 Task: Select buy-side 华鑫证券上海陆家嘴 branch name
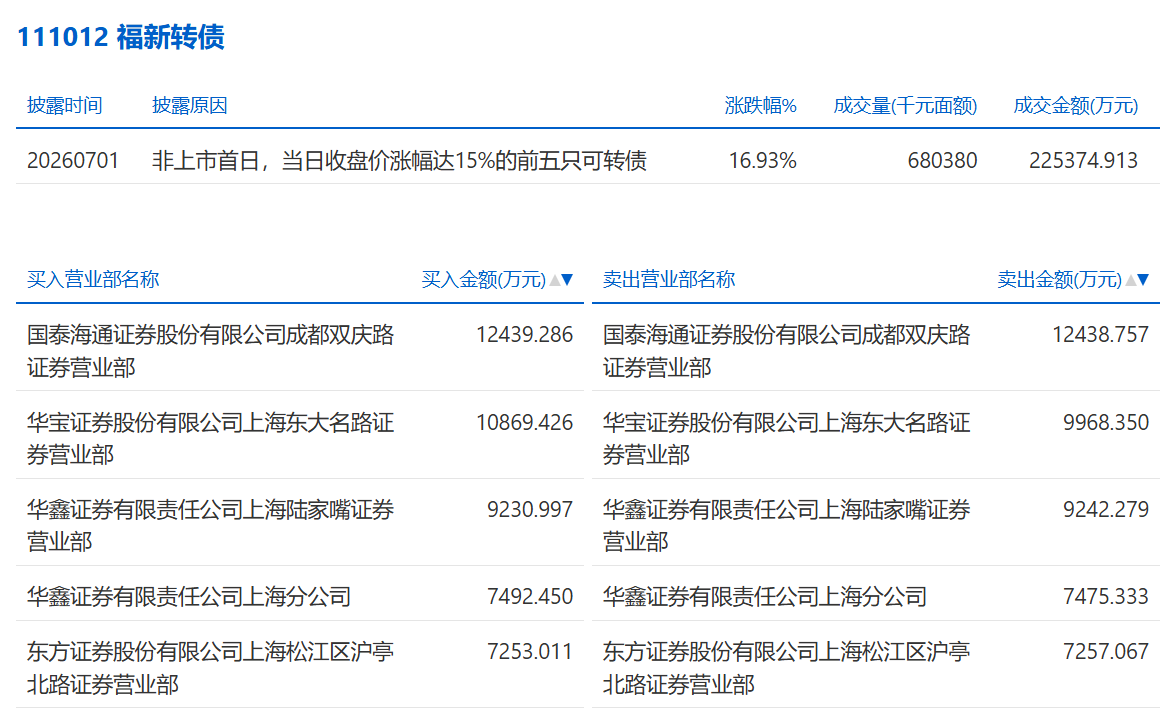(x=210, y=525)
